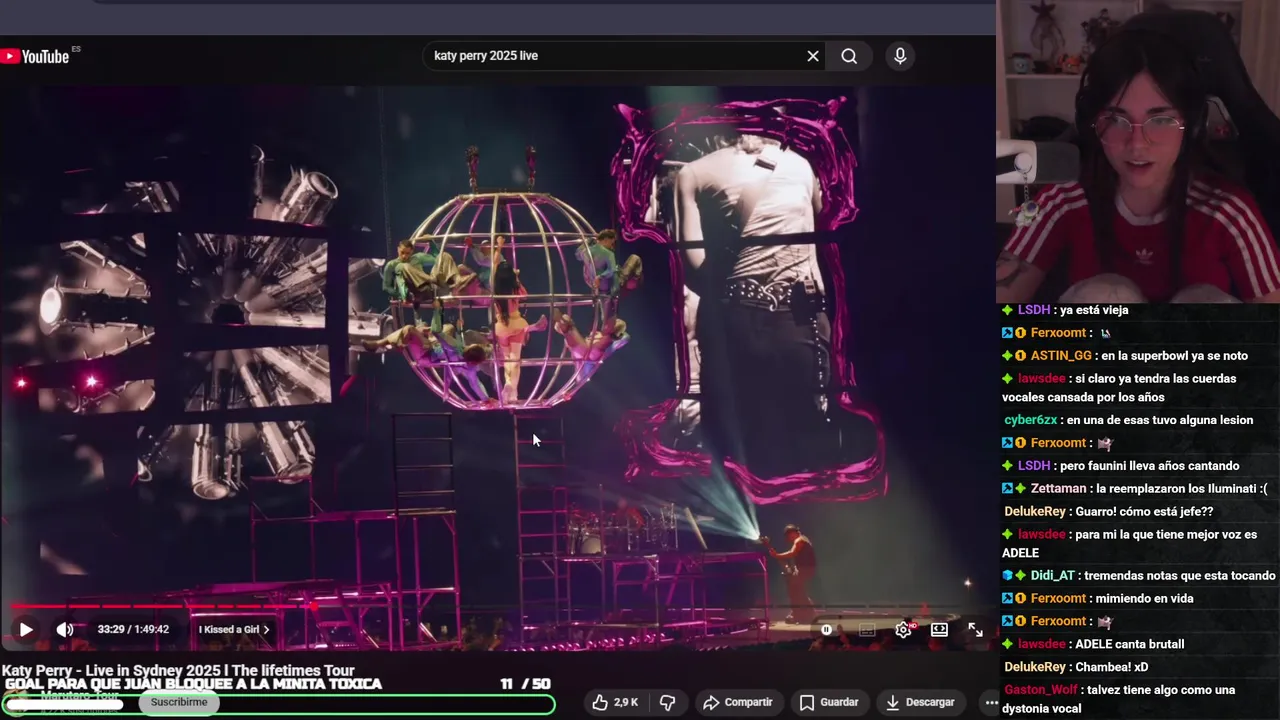
Task: Click chat message 'Chambea! xD'
Action: (1112, 667)
